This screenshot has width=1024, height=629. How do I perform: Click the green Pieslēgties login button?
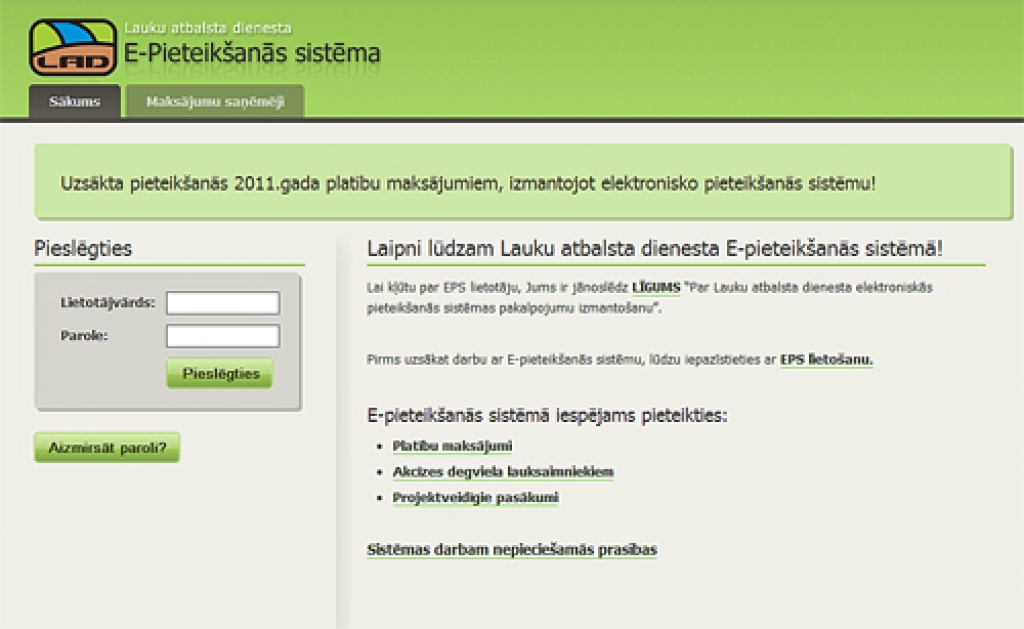[x=219, y=373]
